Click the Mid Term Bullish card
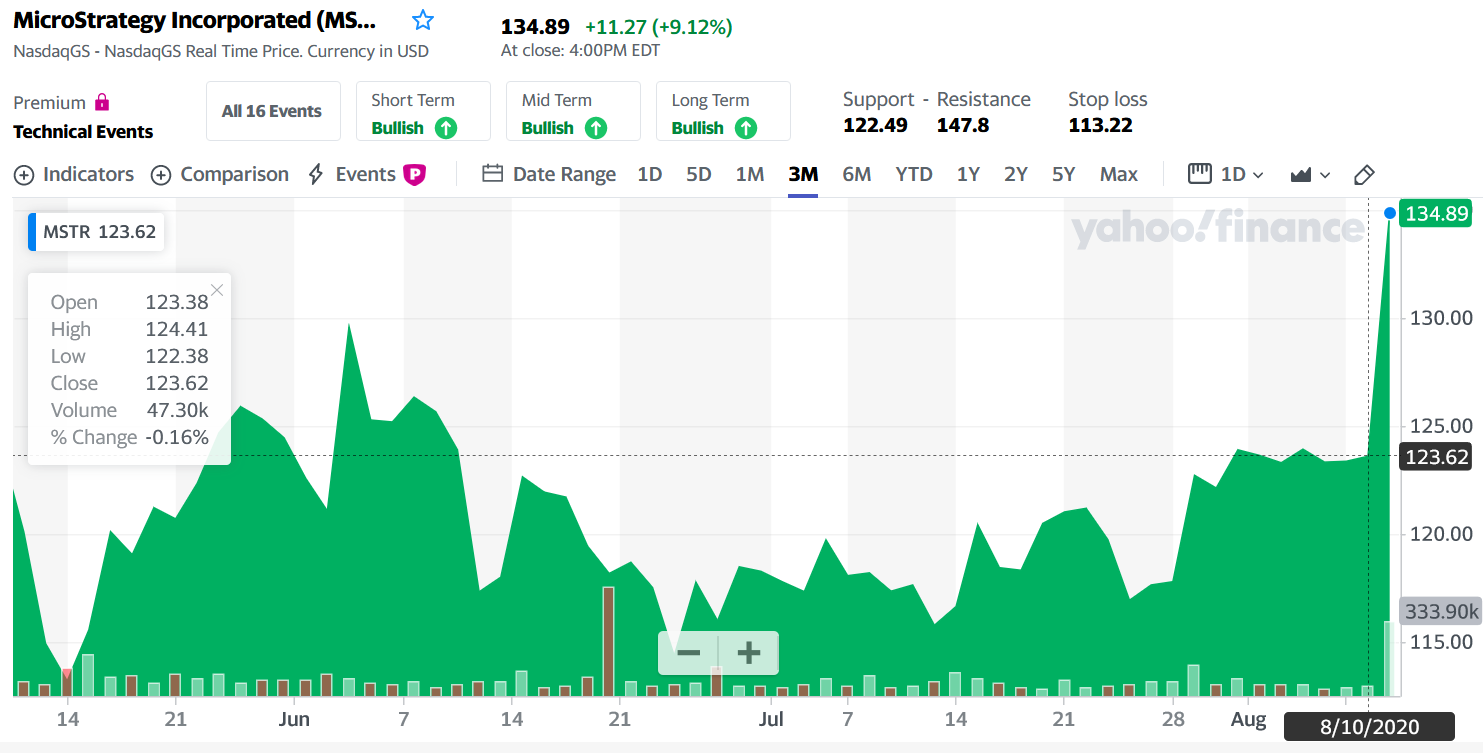This screenshot has width=1483, height=753. (573, 111)
